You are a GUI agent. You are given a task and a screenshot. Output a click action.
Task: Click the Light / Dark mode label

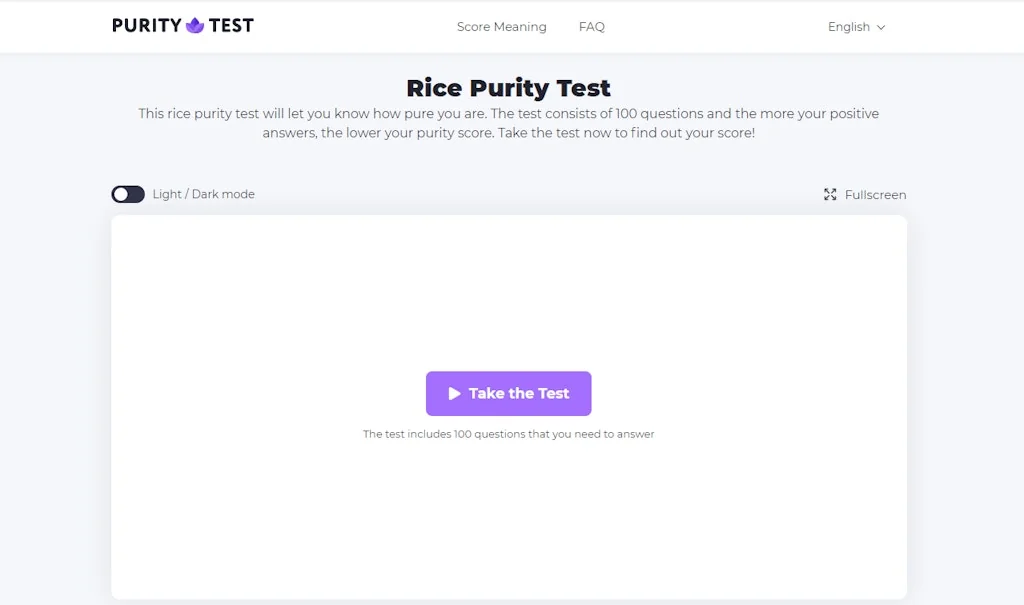coord(203,194)
